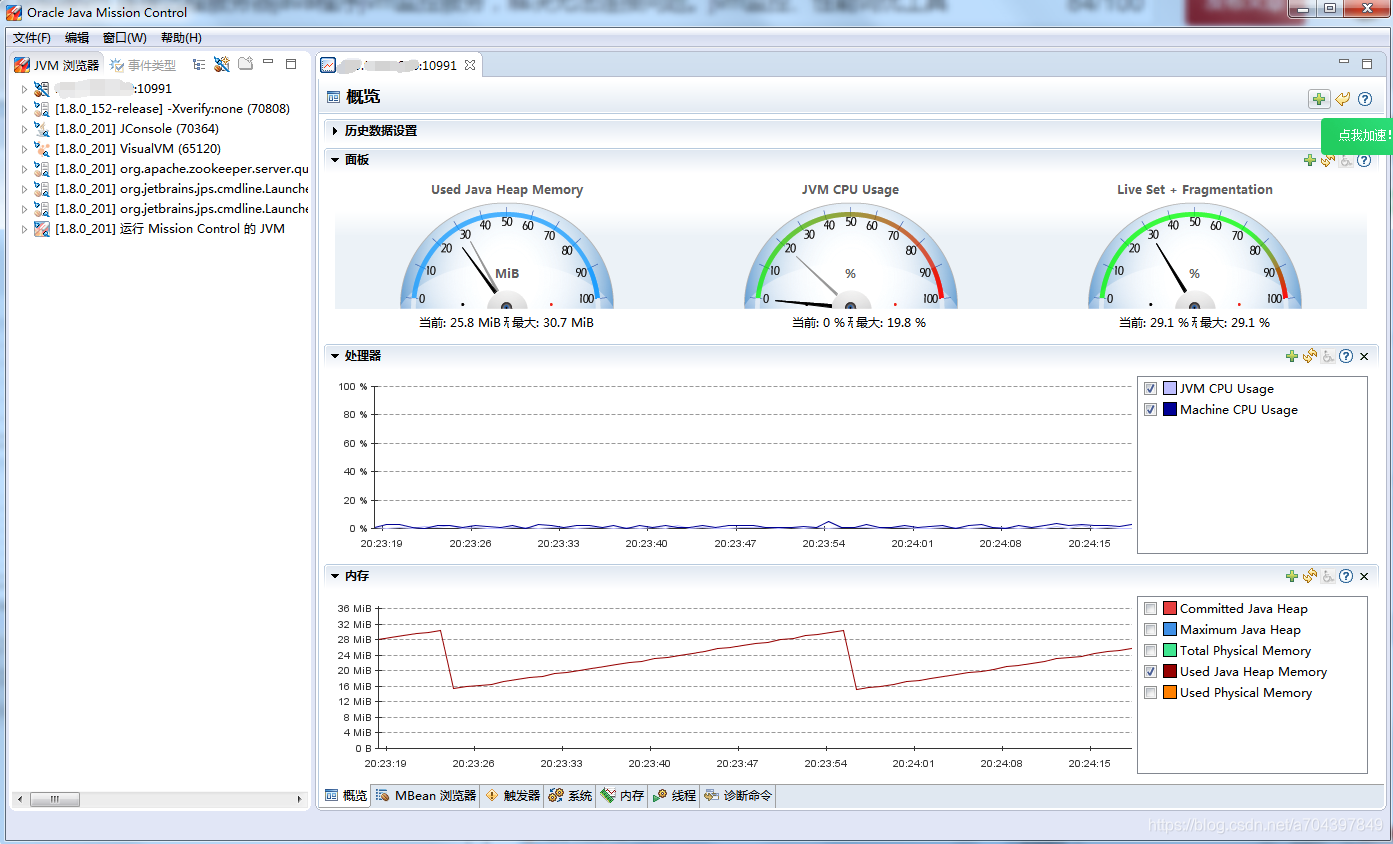Maximize the JVM browser view
Image resolution: width=1393 pixels, height=844 pixels.
pos(291,64)
